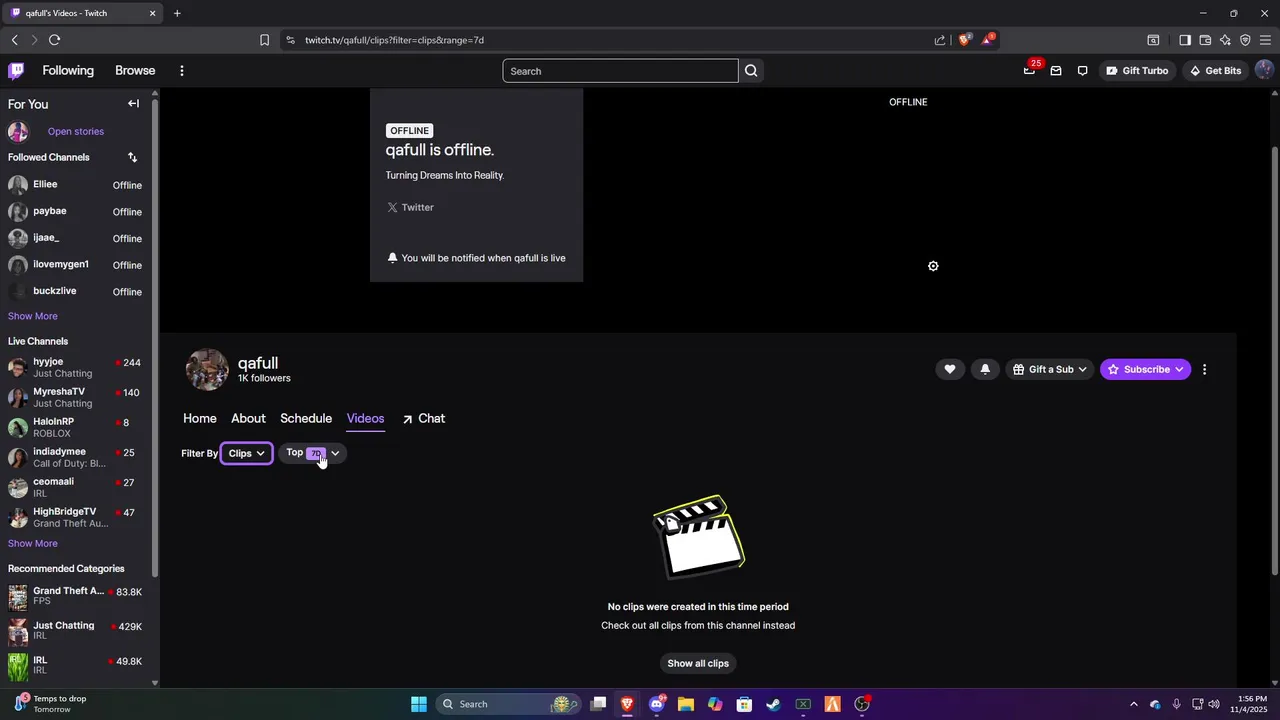Collapse the For You sidebar
Screen dimensions: 1280x720
(133, 104)
